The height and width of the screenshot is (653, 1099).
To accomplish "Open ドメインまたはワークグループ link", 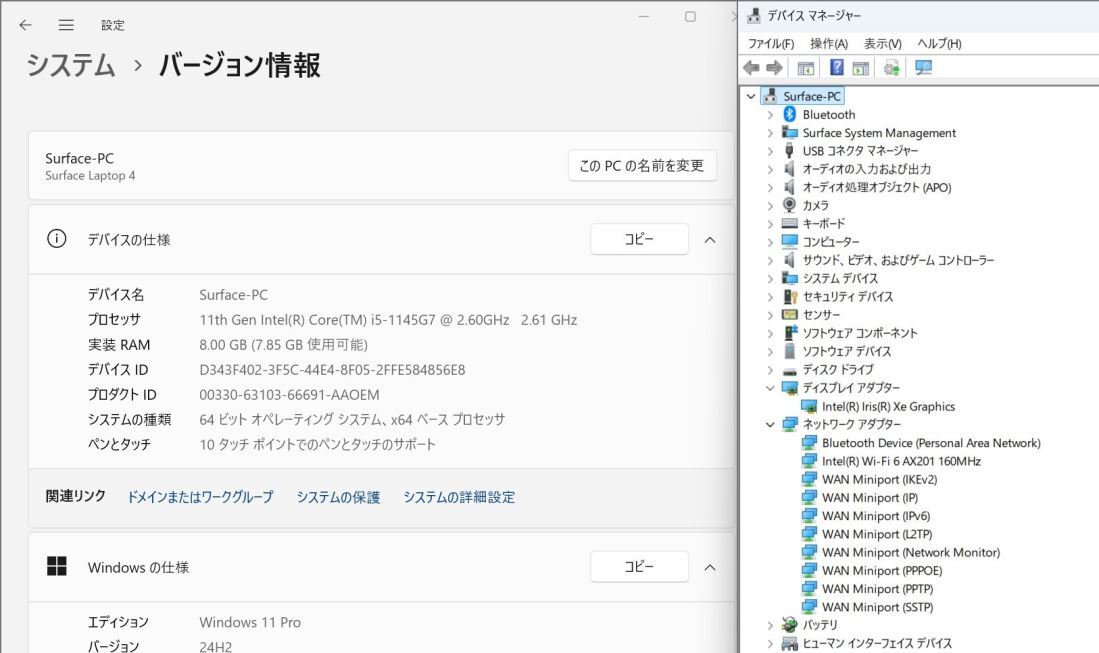I will point(200,497).
